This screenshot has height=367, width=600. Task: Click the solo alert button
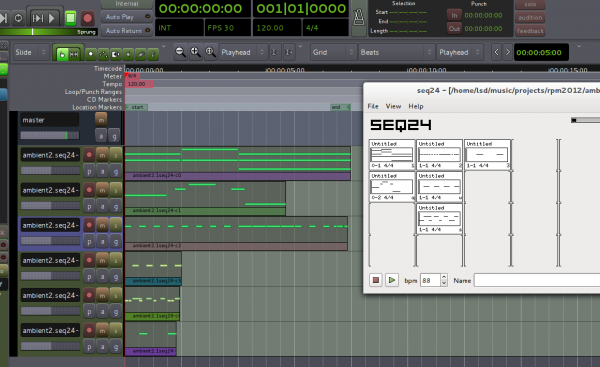(530, 4)
